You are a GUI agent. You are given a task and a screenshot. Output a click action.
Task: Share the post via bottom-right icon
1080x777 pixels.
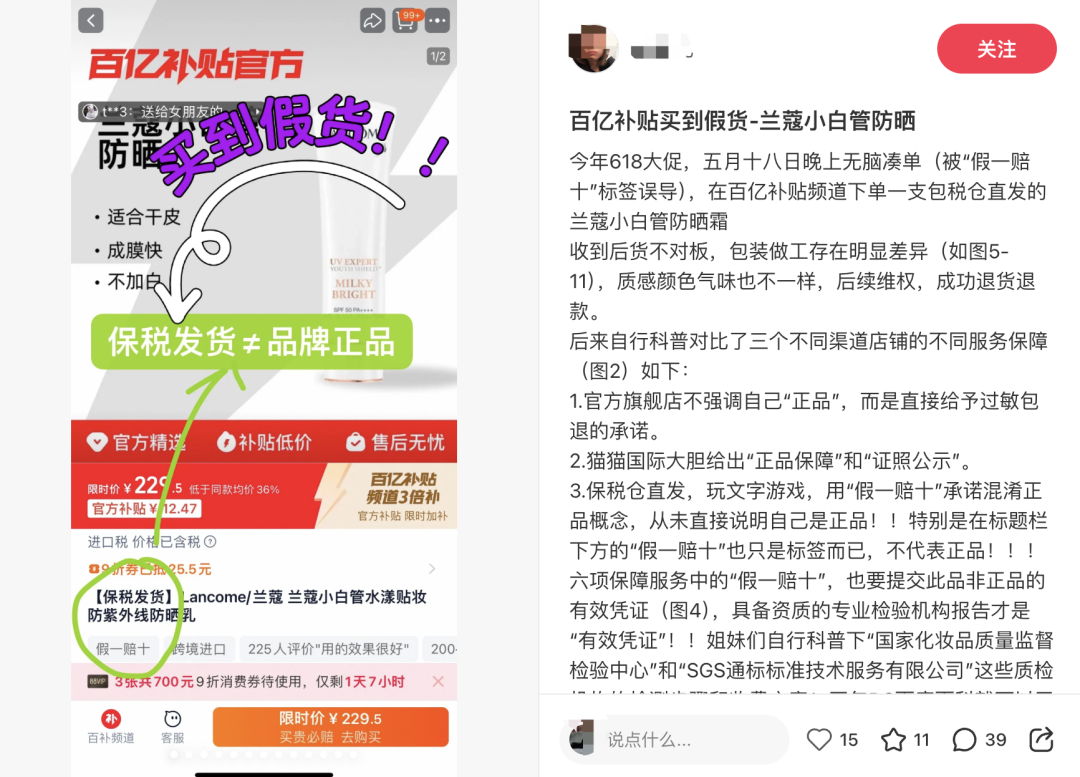[x=1041, y=739]
